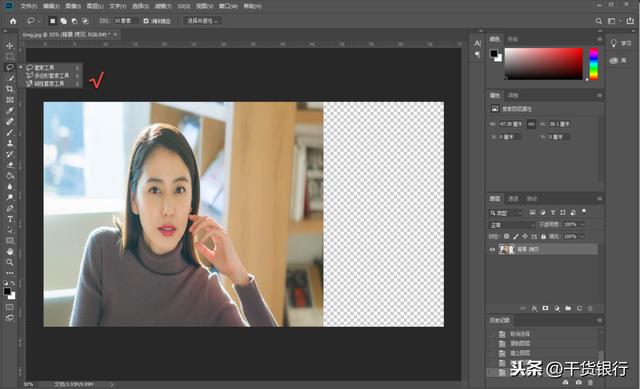The width and height of the screenshot is (640, 389).
Task: Select the Zoom tool
Action: coord(10,262)
